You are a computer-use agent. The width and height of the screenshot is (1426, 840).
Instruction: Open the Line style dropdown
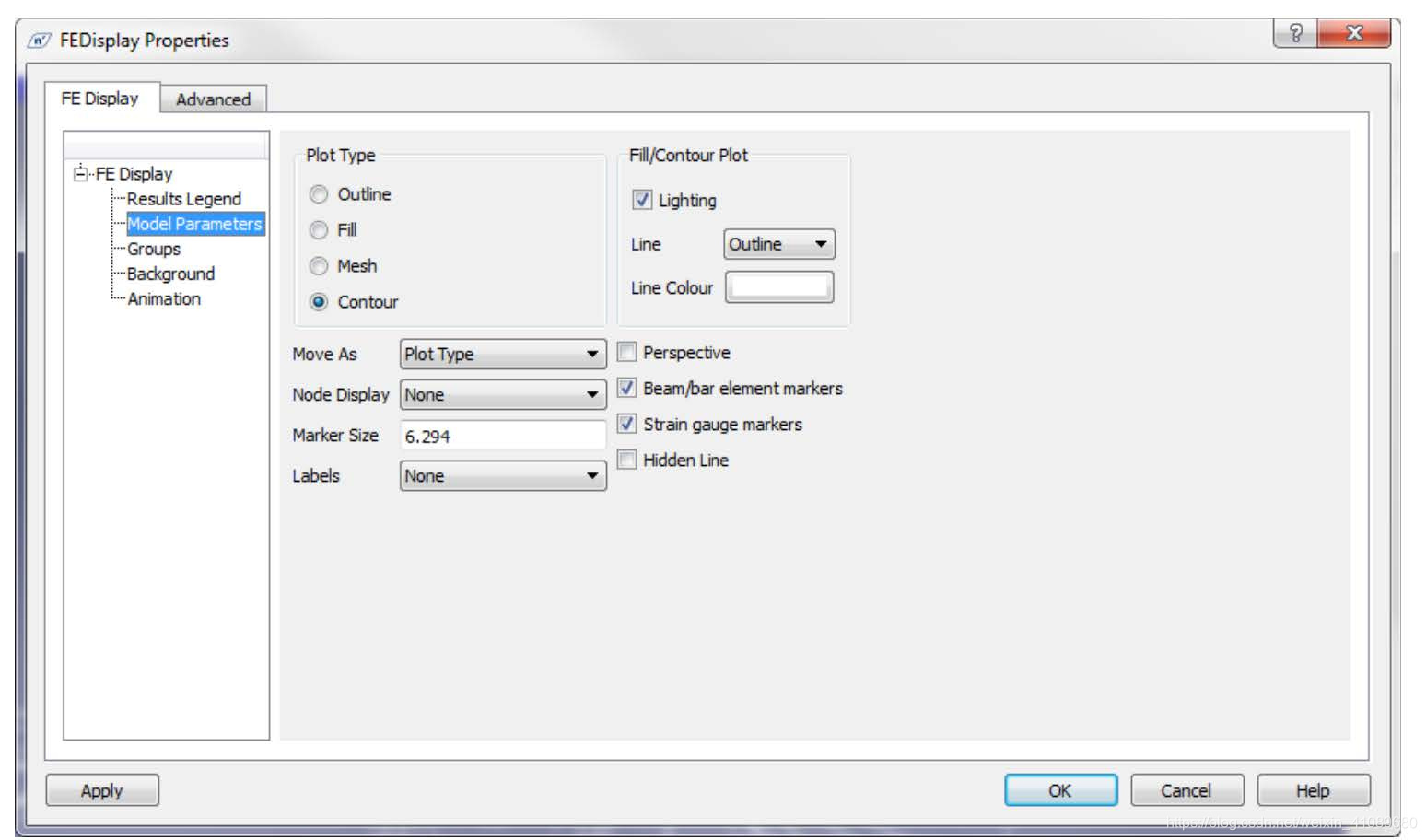coord(777,244)
